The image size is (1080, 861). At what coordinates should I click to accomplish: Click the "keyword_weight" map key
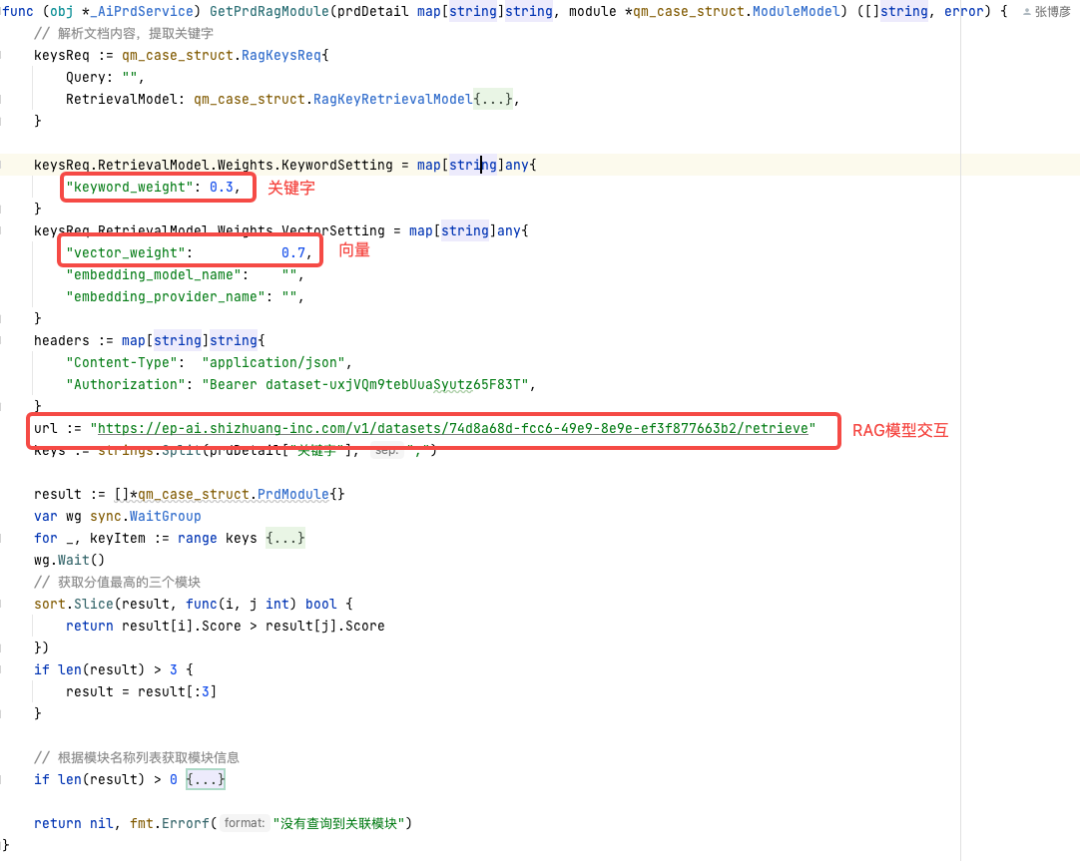130,187
